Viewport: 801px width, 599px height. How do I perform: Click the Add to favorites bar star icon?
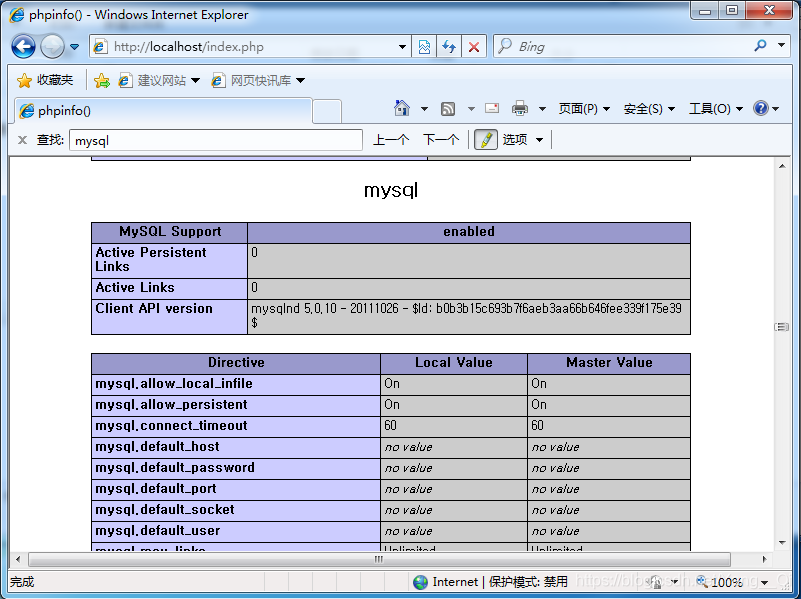click(x=102, y=80)
